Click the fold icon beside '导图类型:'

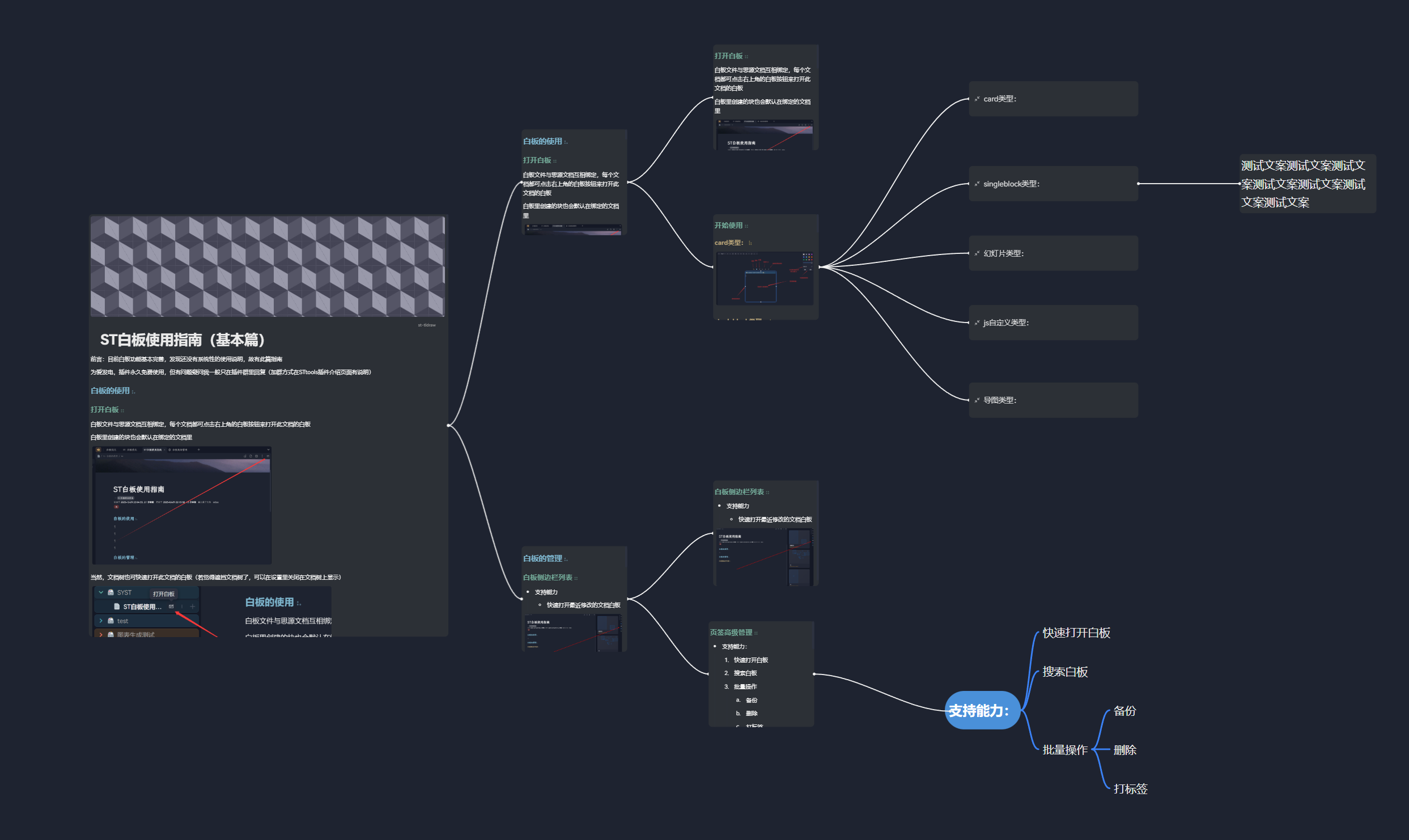tap(977, 401)
